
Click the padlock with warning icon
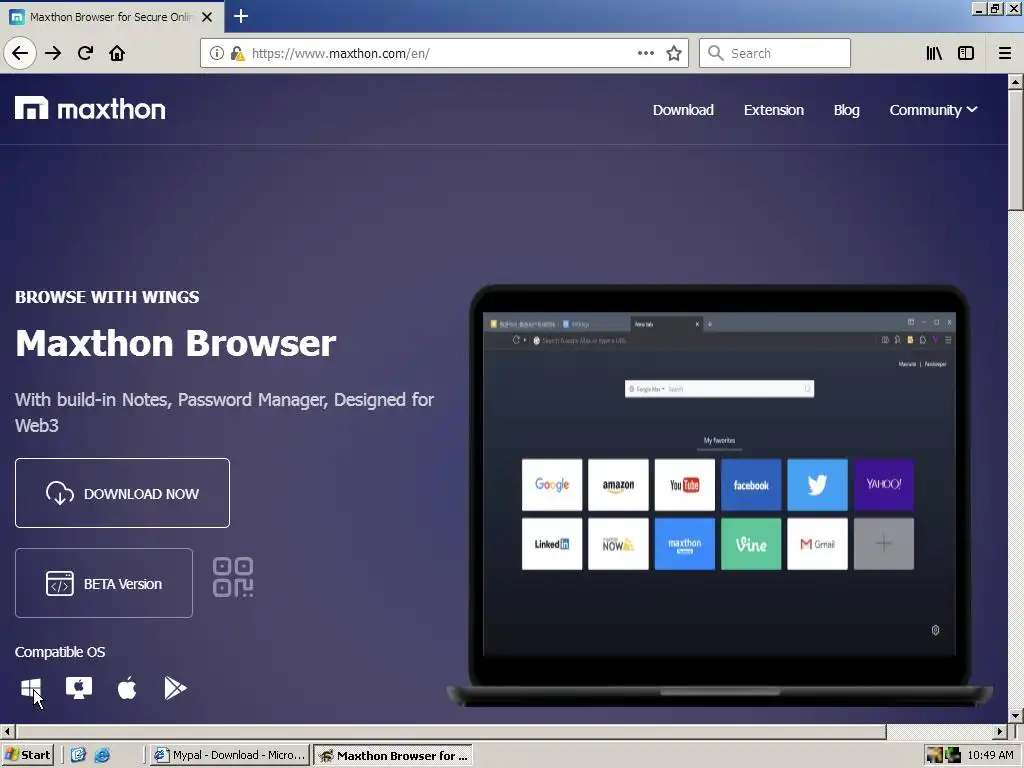click(x=237, y=53)
